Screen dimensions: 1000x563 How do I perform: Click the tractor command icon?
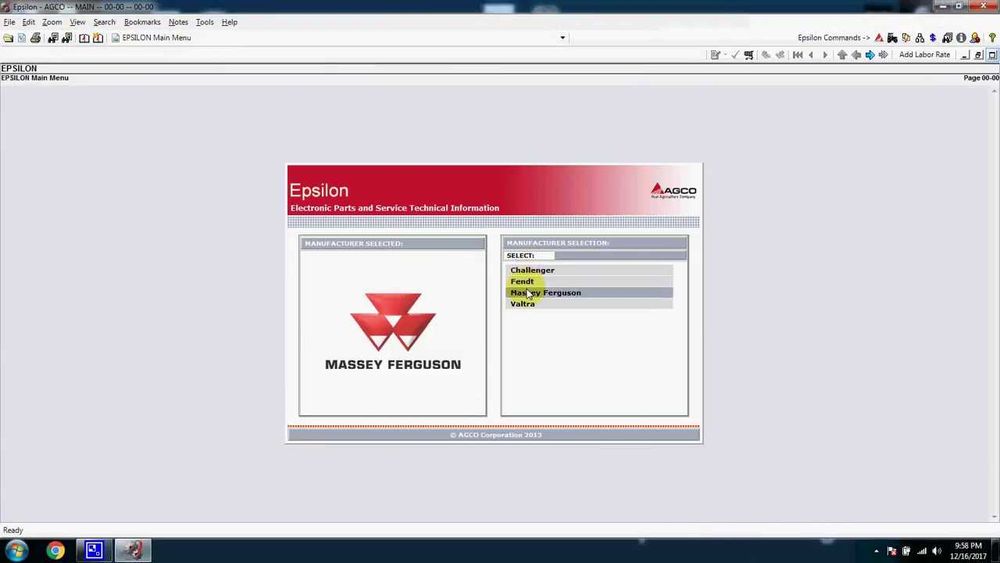point(893,38)
